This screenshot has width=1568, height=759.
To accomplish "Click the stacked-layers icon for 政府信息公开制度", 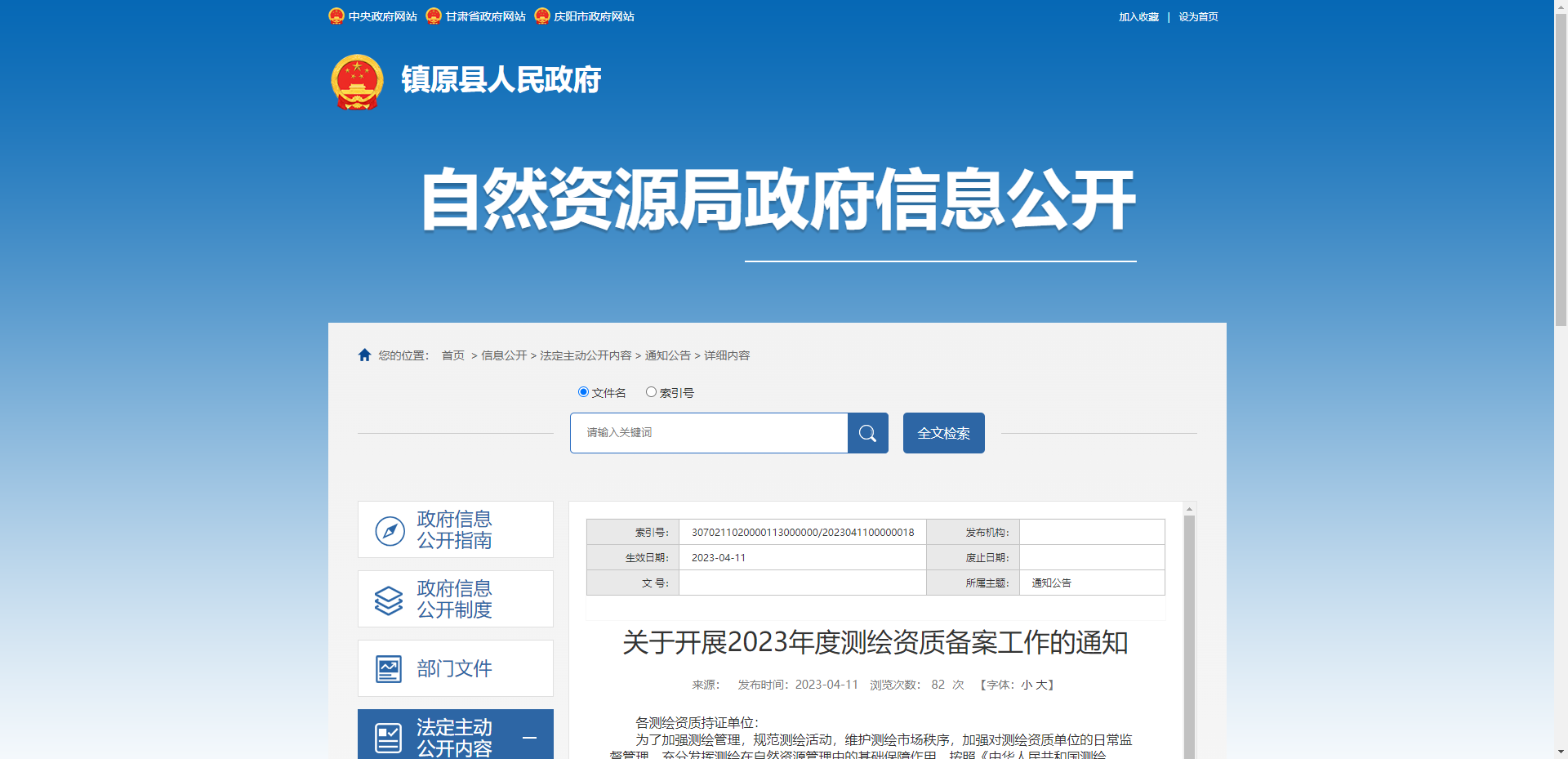I will (x=387, y=598).
